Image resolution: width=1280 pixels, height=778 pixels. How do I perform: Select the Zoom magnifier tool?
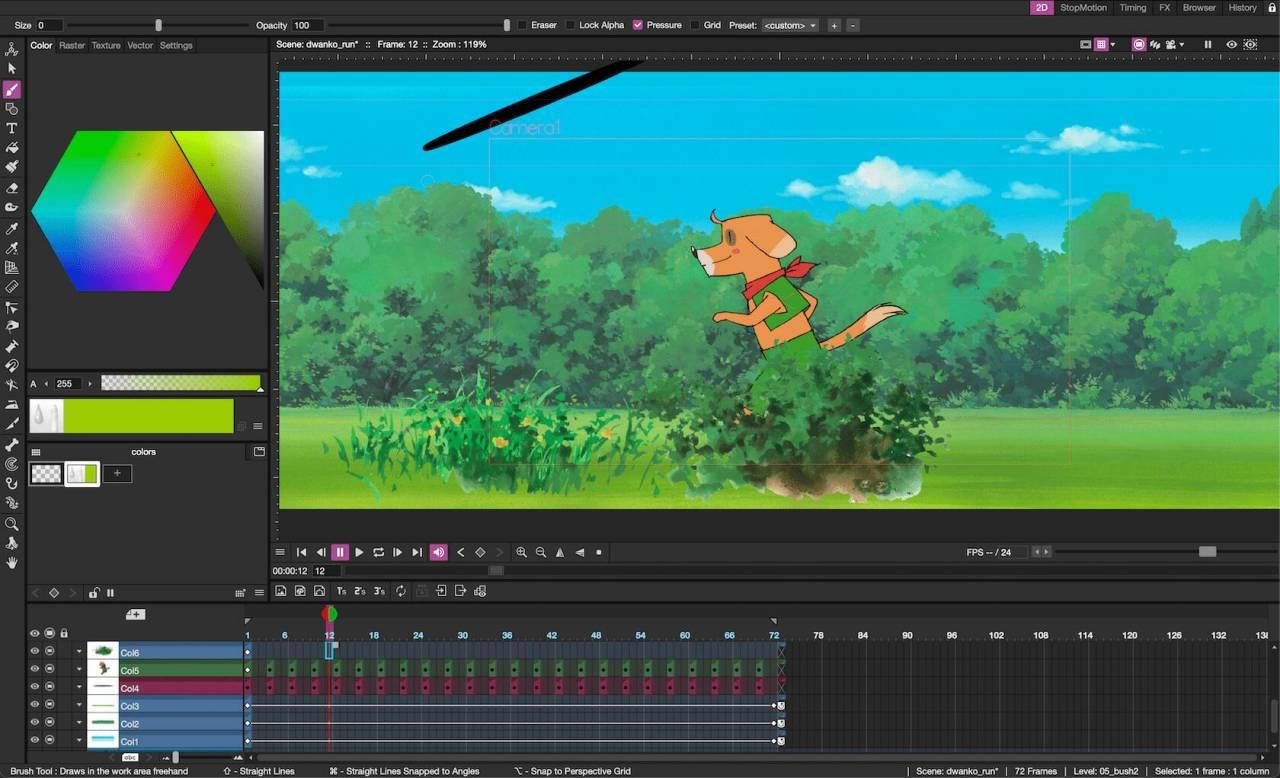[12, 524]
